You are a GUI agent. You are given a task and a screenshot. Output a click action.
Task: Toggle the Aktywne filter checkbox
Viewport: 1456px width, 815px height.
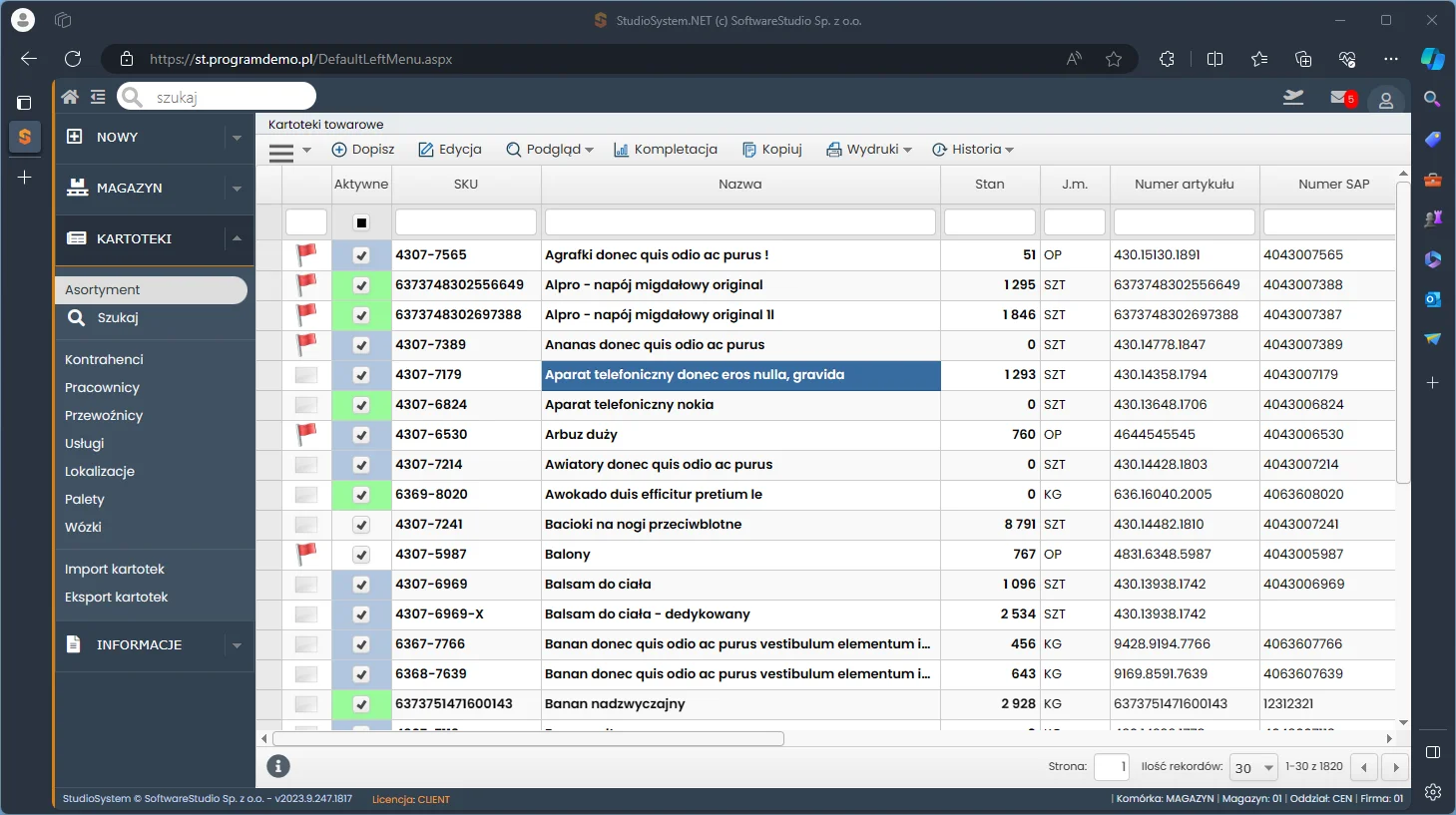point(361,222)
